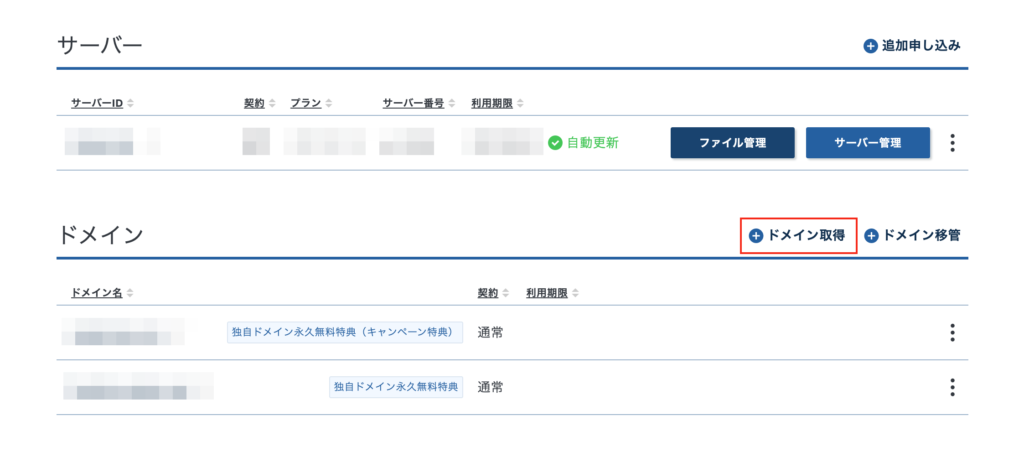Open ファイル管理 for the server

coord(732,142)
